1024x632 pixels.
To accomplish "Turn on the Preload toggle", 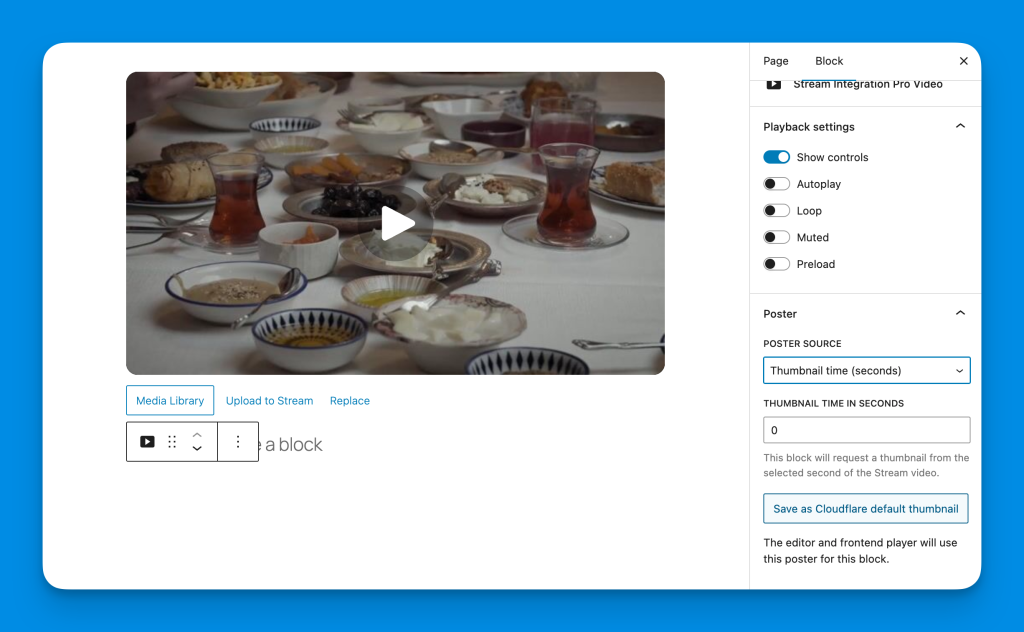I will click(777, 264).
